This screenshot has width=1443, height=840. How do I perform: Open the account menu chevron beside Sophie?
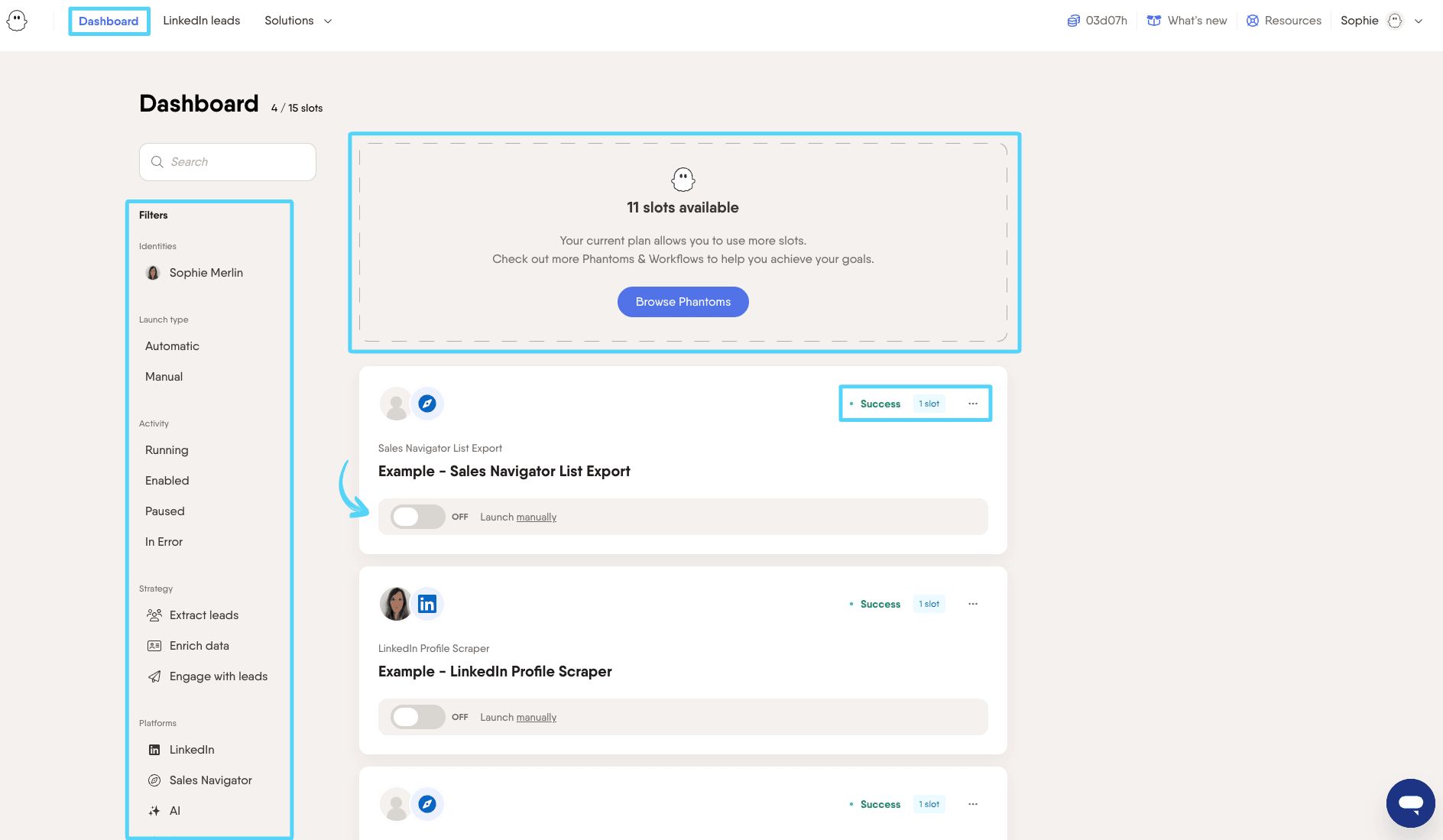1419,21
